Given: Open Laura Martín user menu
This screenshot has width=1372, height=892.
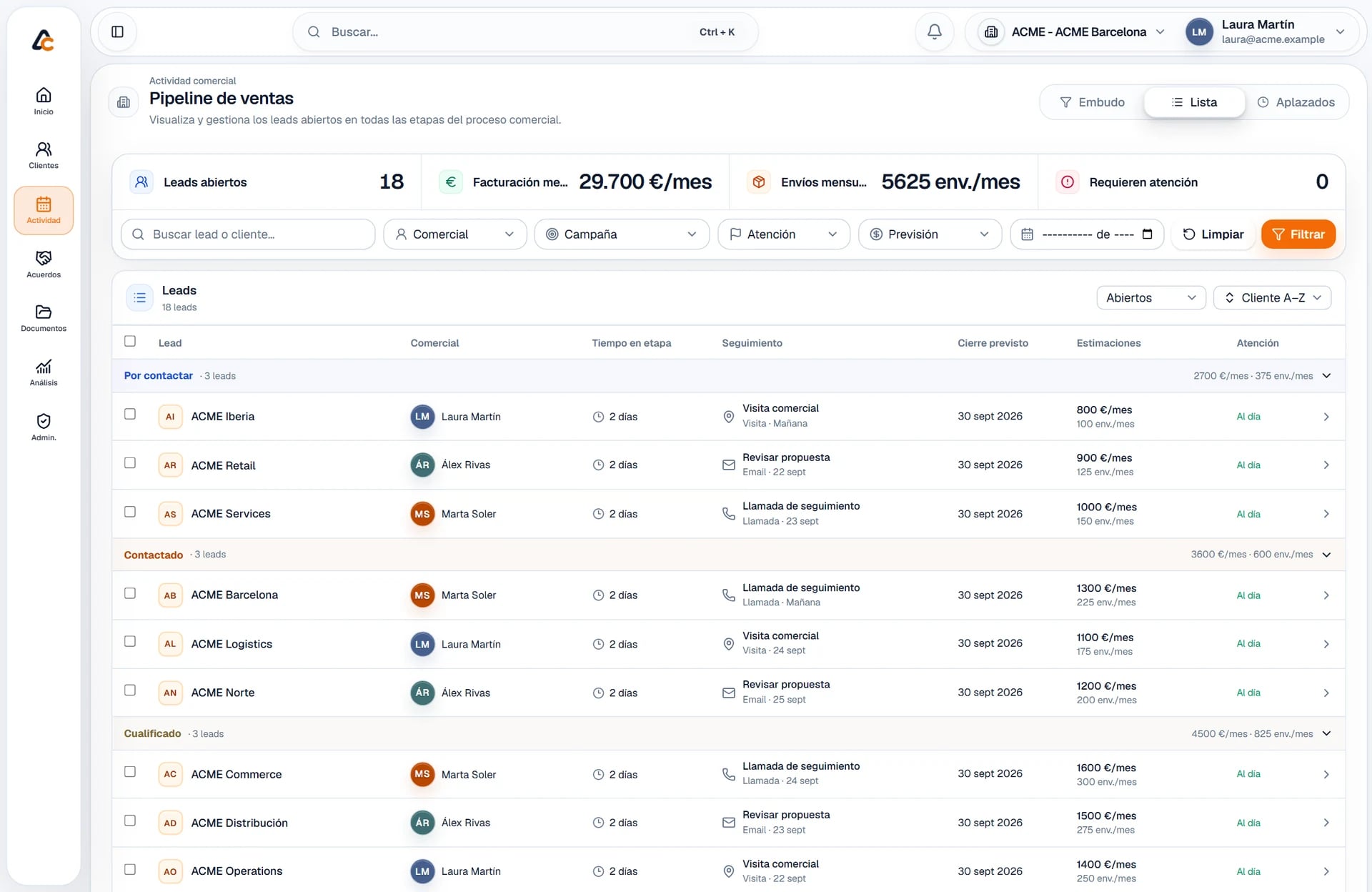Looking at the screenshot, I should pyautogui.click(x=1266, y=31).
